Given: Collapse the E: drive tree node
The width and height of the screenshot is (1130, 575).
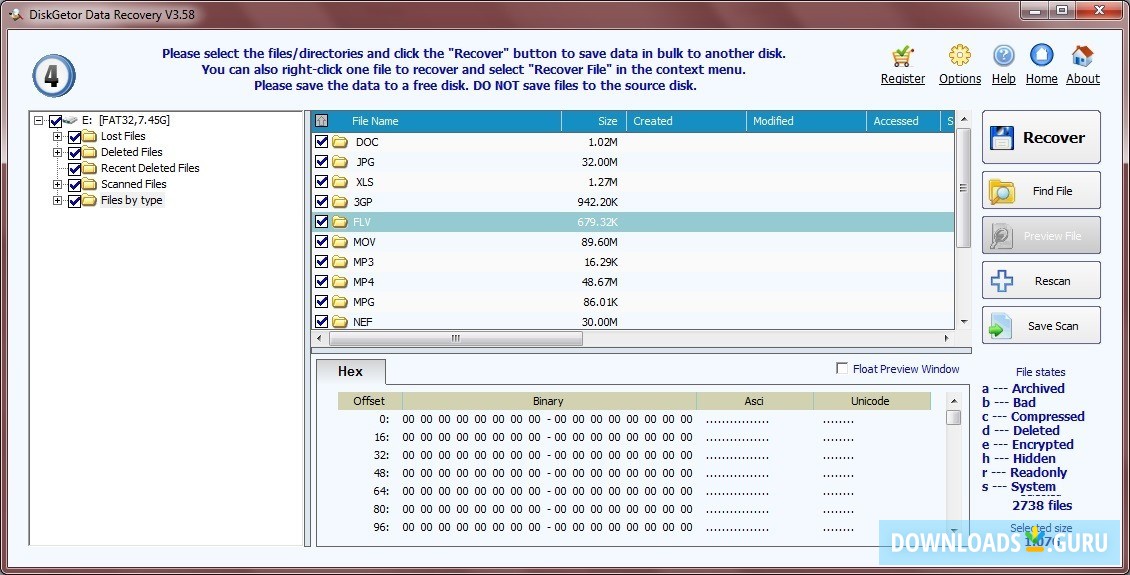Looking at the screenshot, I should coord(39,120).
